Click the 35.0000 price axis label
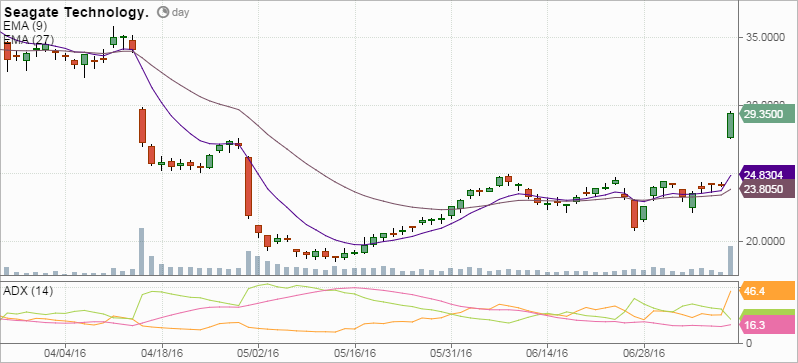Viewport: 798px width, 363px height. coord(764,37)
